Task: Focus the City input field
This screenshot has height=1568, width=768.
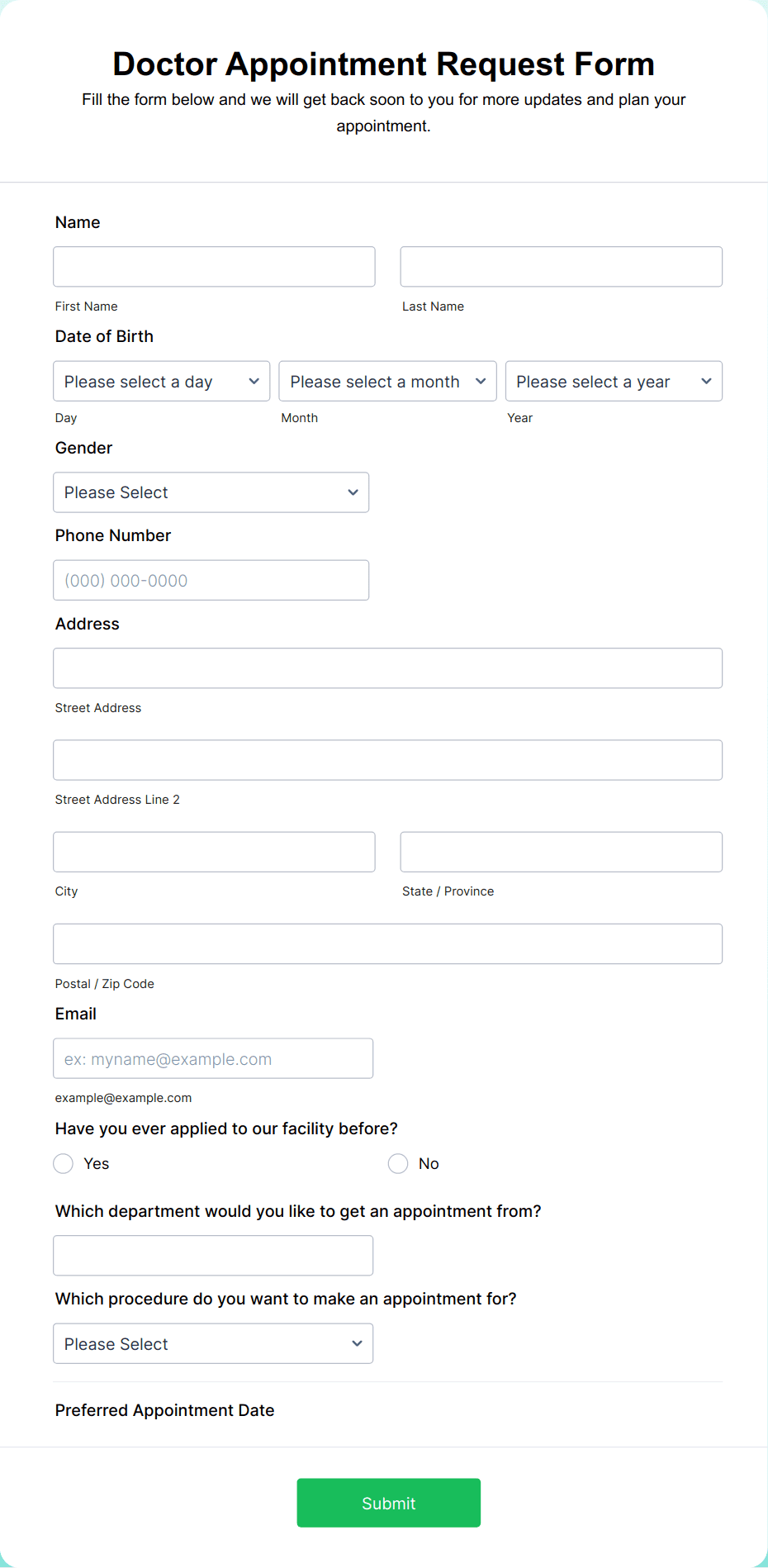Action: pos(213,851)
